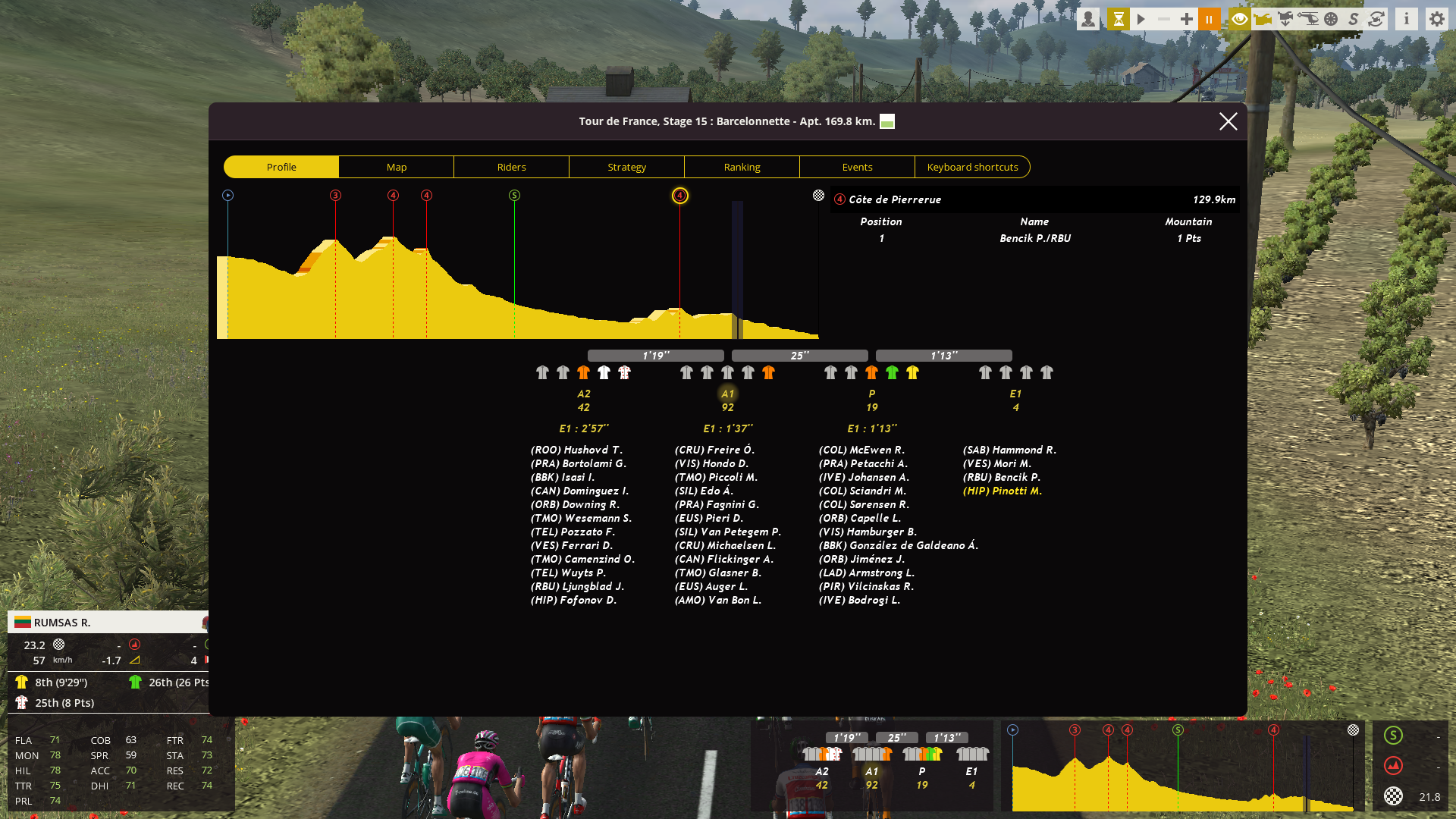Select rider McEwen R. in the peloton list
The width and height of the screenshot is (1456, 819).
point(861,450)
